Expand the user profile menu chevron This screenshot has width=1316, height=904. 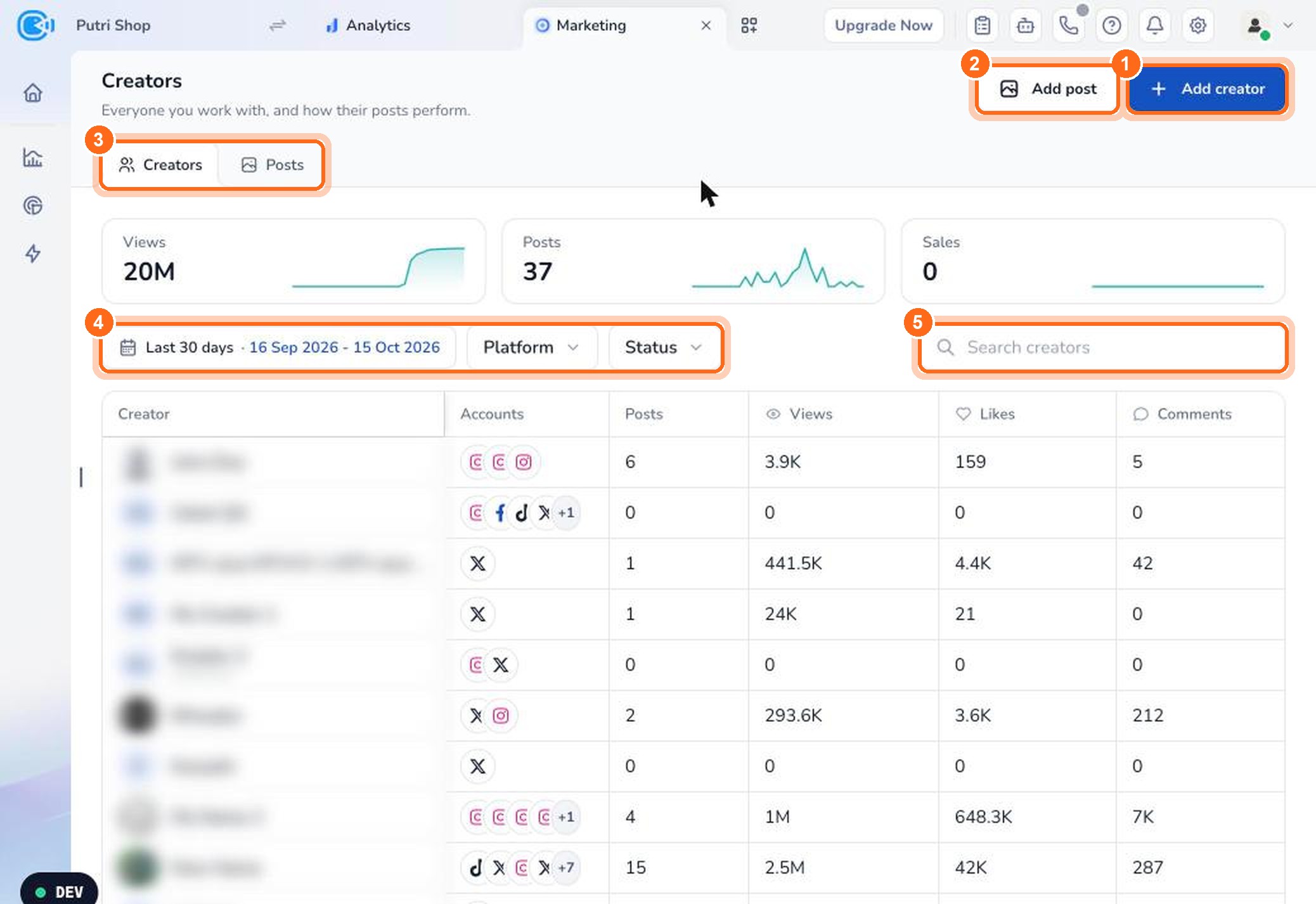1288,25
